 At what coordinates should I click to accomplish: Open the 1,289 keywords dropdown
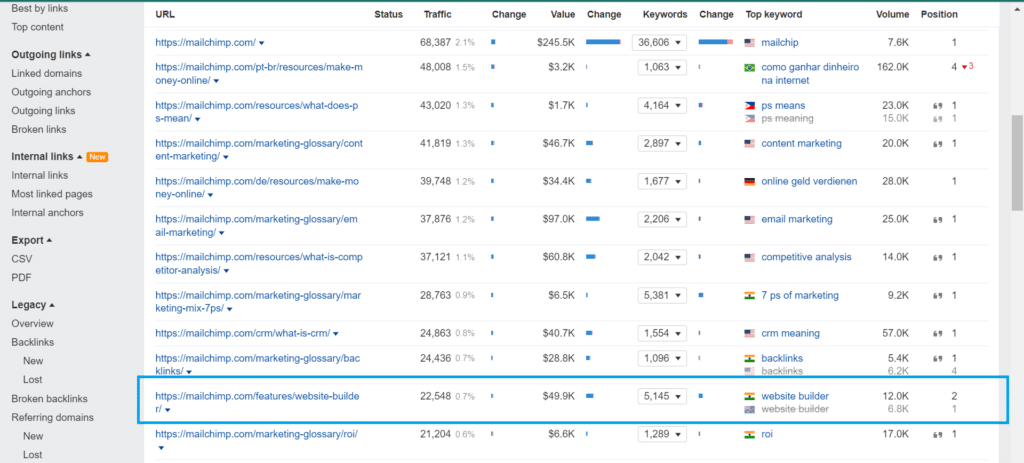(662, 434)
